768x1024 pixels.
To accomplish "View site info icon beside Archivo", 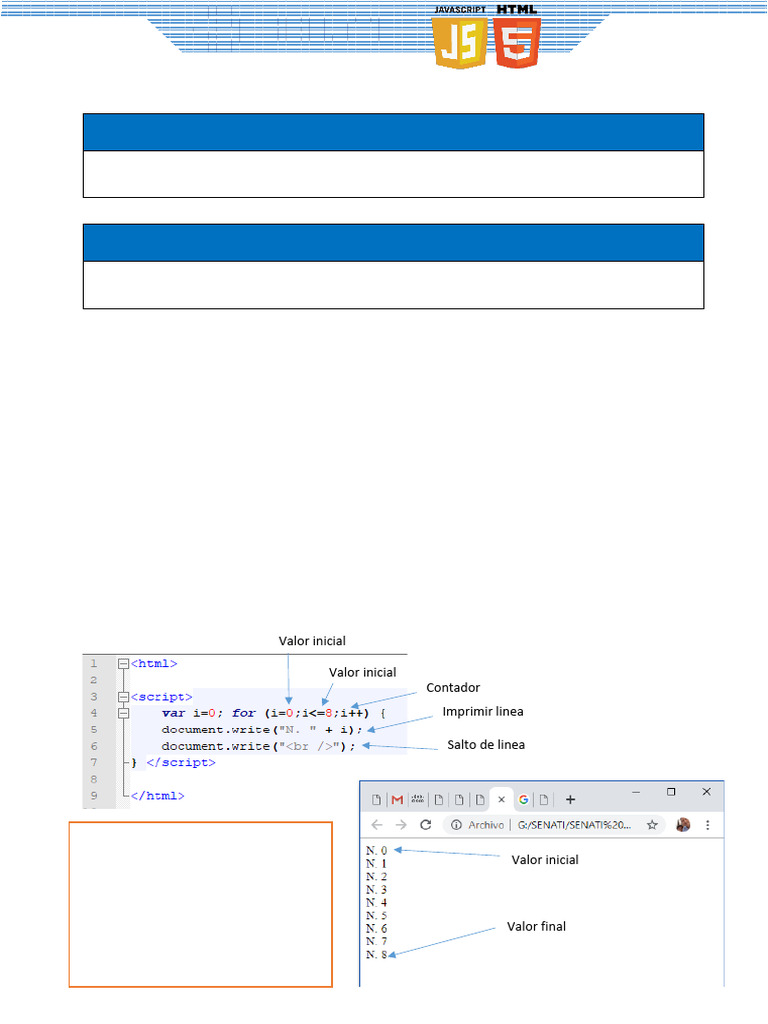I will [456, 825].
